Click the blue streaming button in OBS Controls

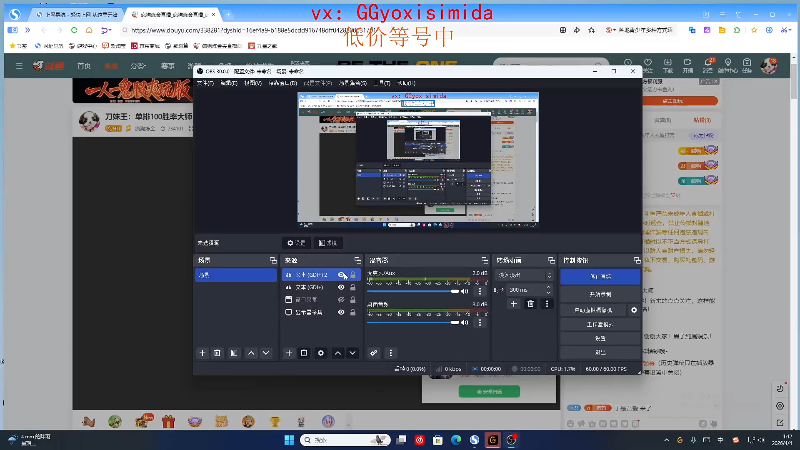point(600,277)
